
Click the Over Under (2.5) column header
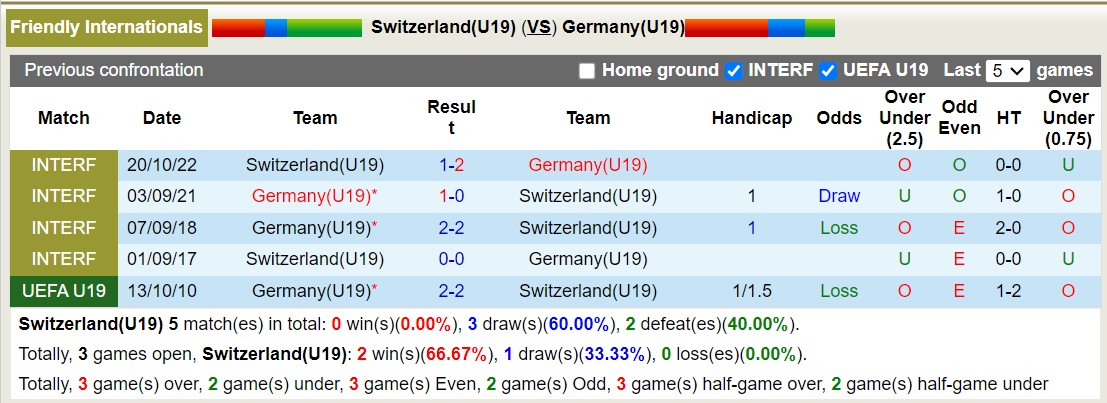(904, 118)
